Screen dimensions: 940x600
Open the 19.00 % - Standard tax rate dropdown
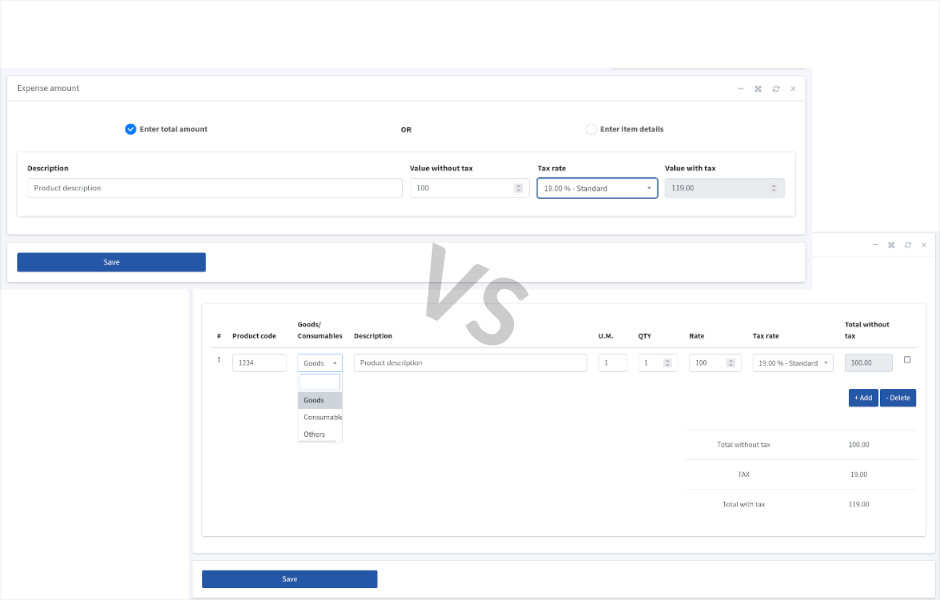597,188
